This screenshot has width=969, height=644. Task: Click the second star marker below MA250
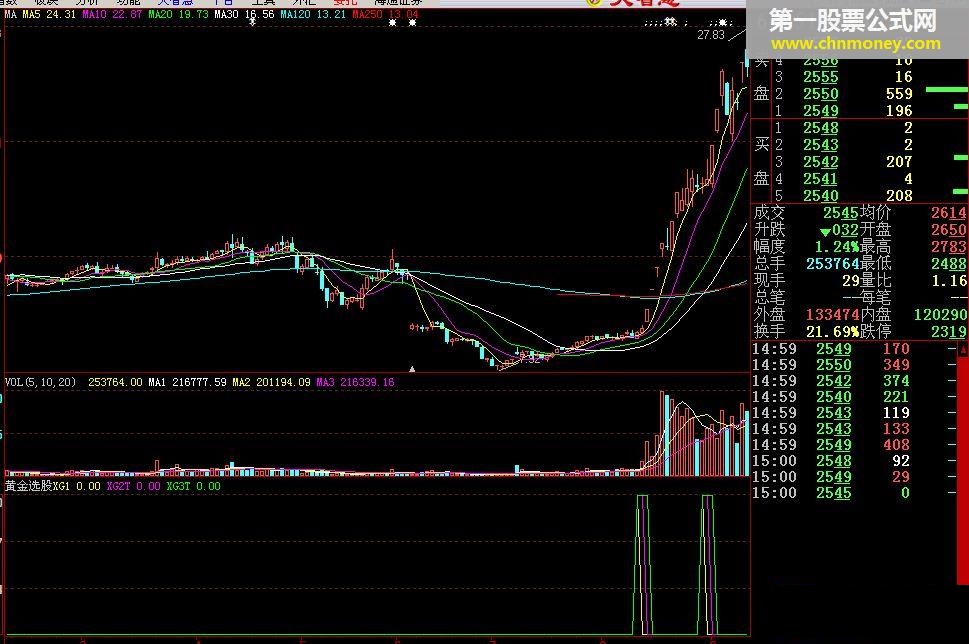(412, 23)
